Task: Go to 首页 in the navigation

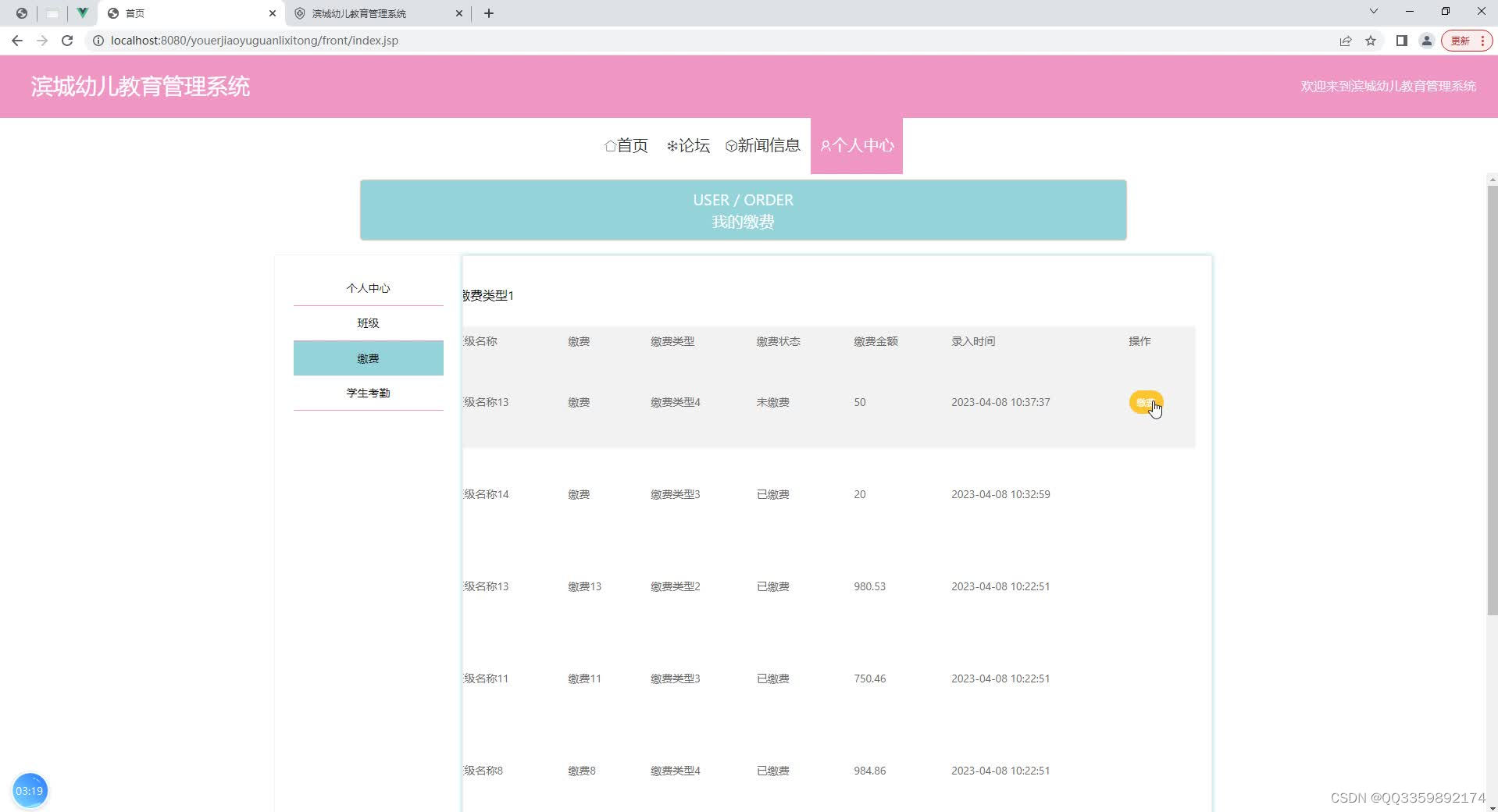Action: (626, 146)
